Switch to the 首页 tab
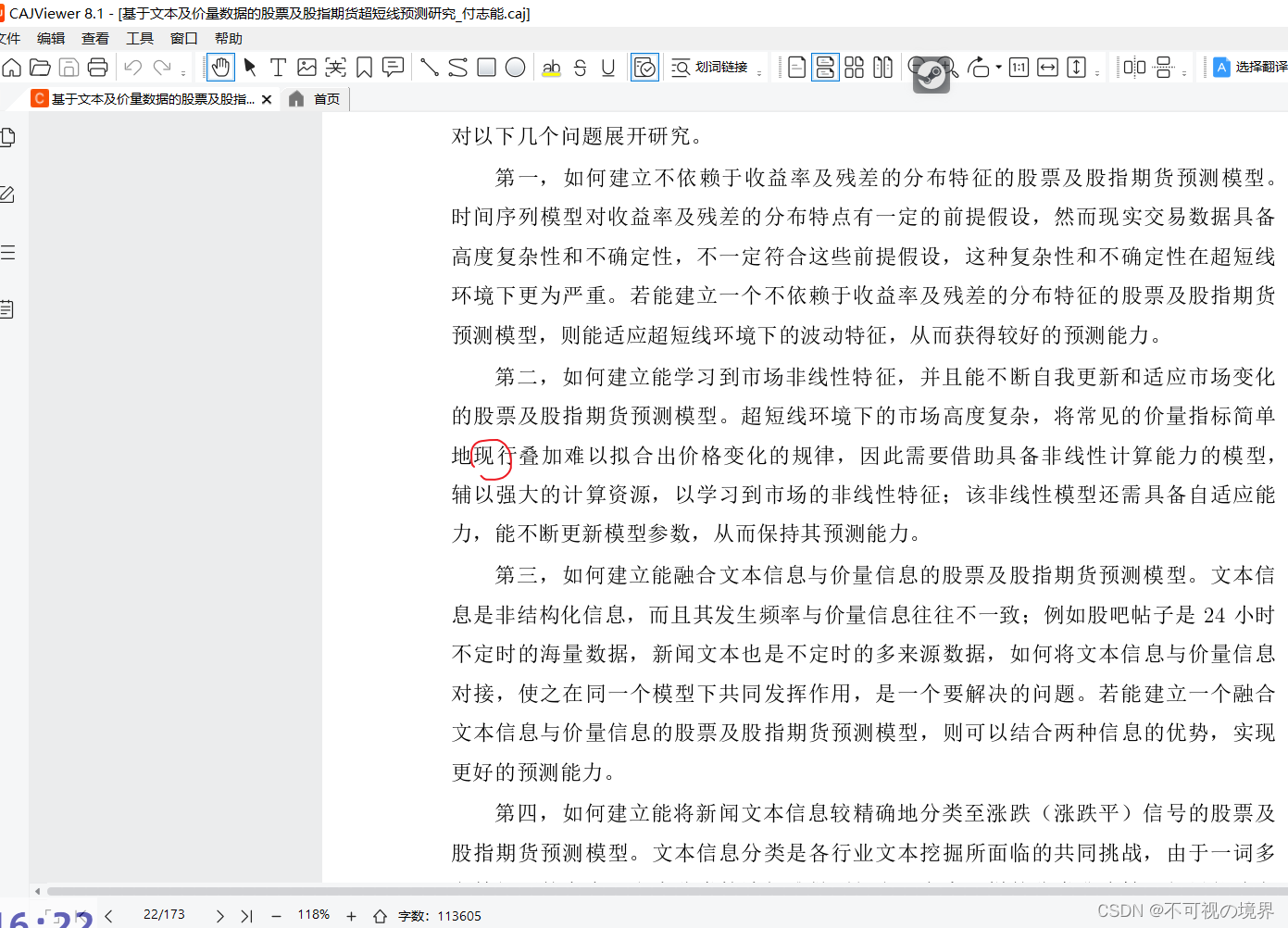 click(316, 99)
